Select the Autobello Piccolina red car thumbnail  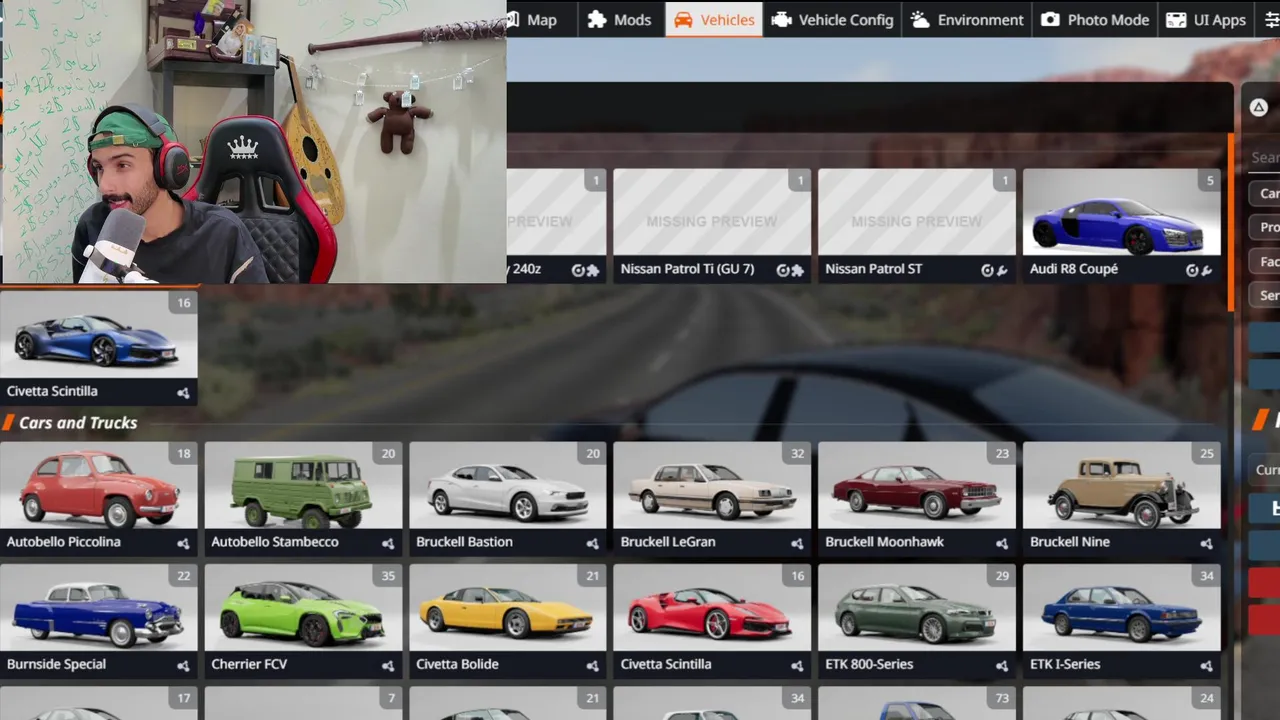click(99, 486)
